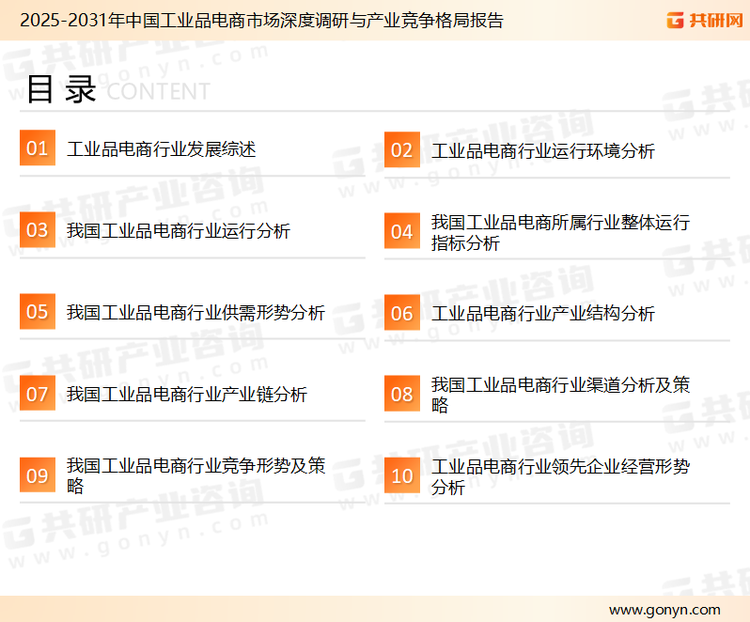750x622 pixels.
Task: Open the www.gonyn.com footer link
Action: tap(664, 610)
